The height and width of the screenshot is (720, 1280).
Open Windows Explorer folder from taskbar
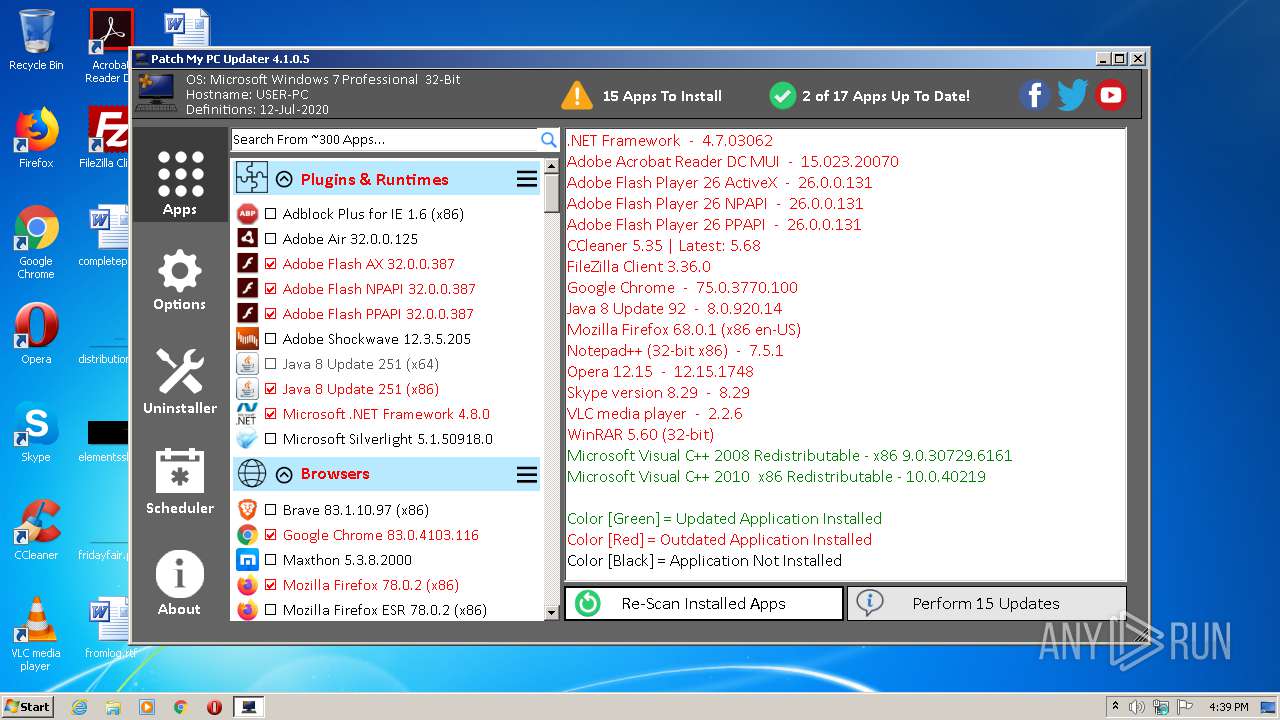pos(113,707)
